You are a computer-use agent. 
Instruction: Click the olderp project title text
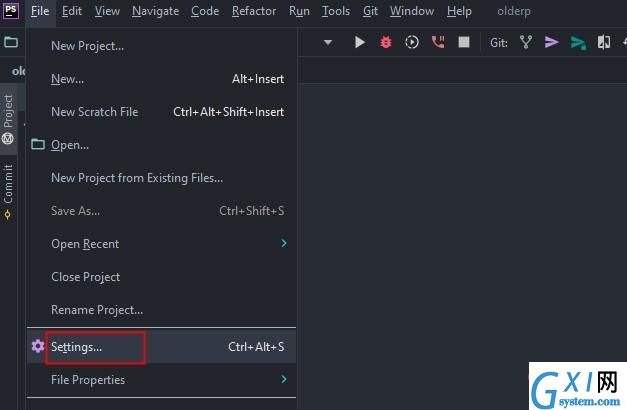pyautogui.click(x=514, y=11)
